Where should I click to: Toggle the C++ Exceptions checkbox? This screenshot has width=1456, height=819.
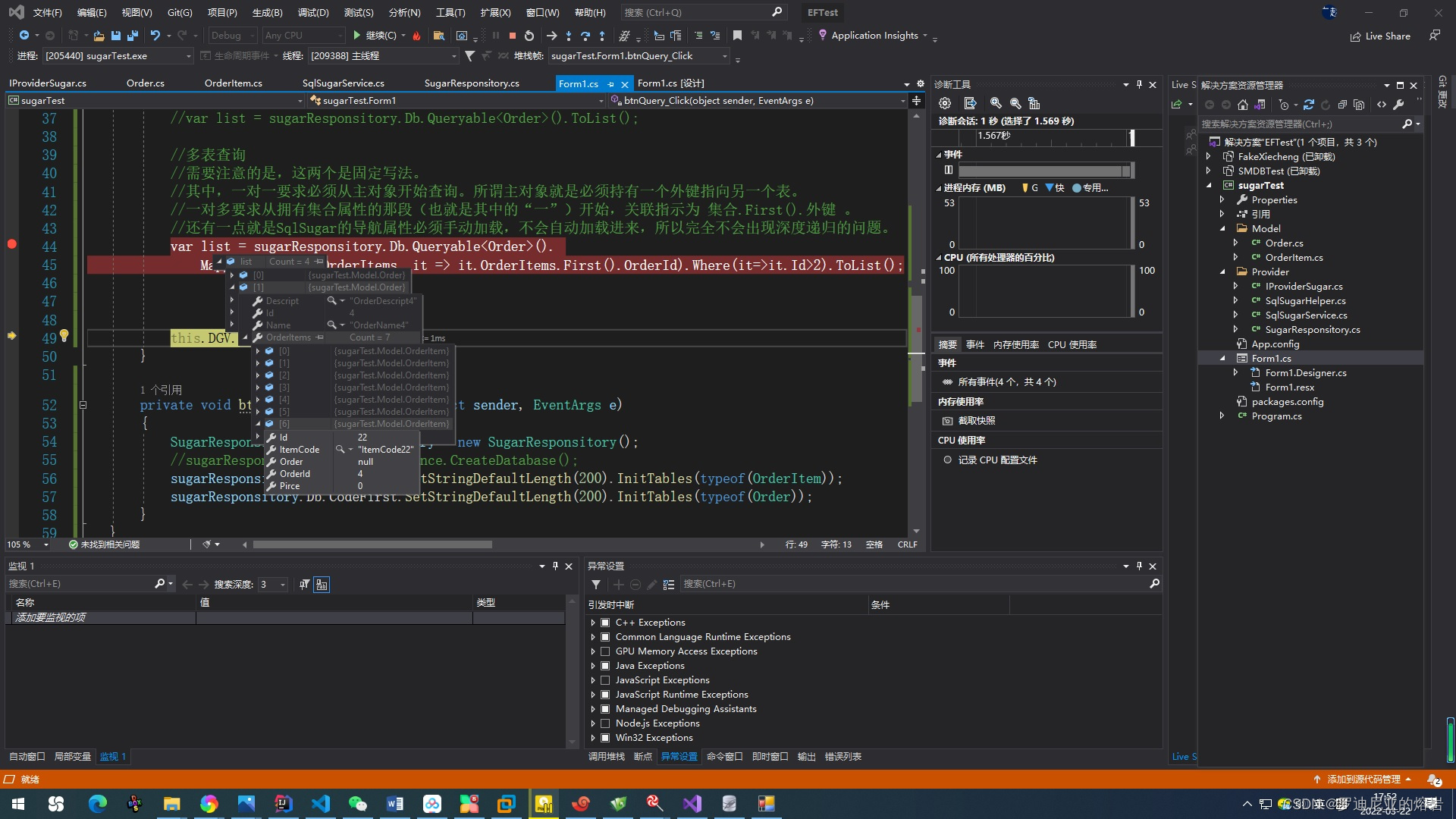pyautogui.click(x=605, y=623)
